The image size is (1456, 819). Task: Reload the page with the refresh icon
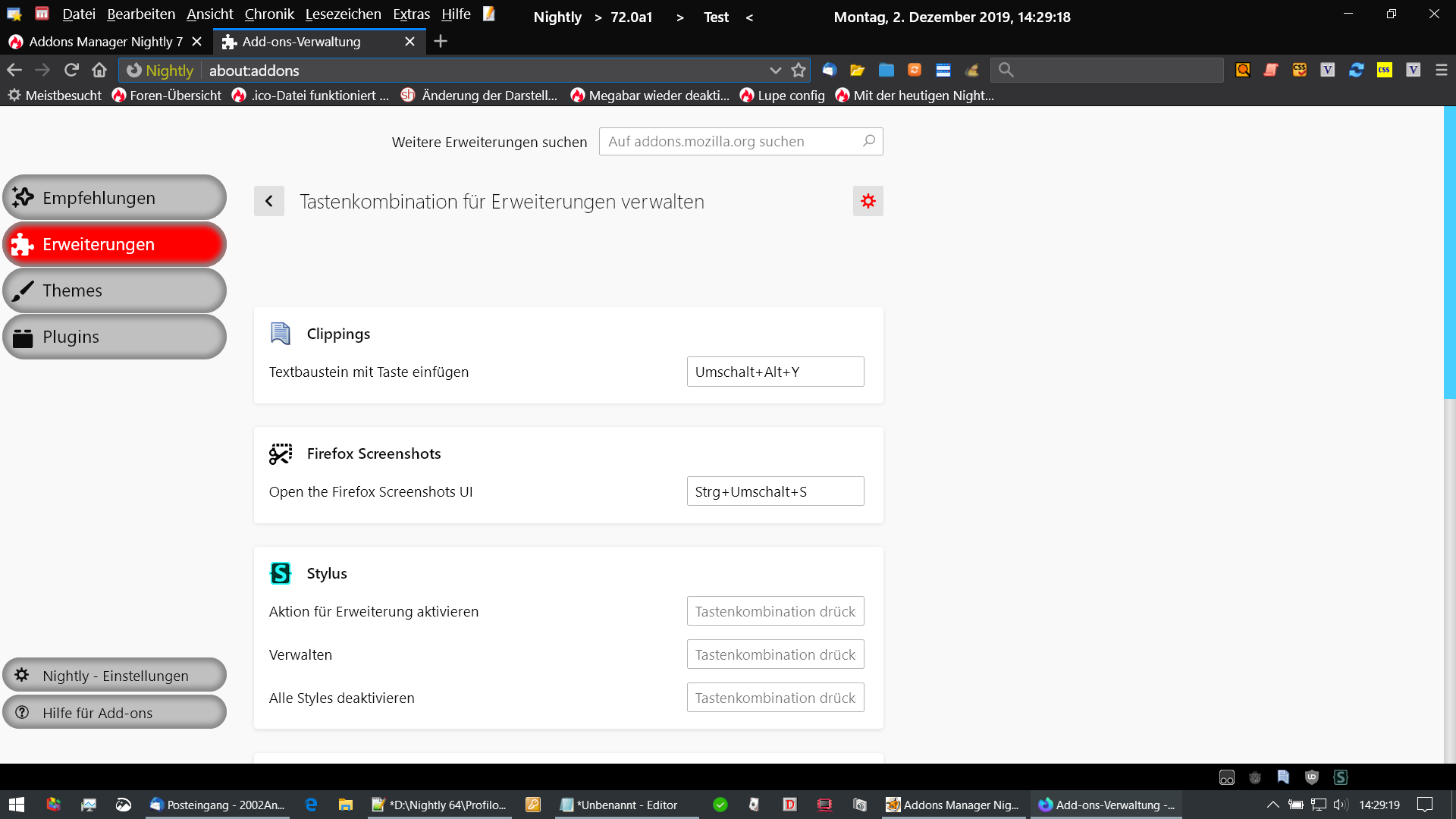point(71,71)
